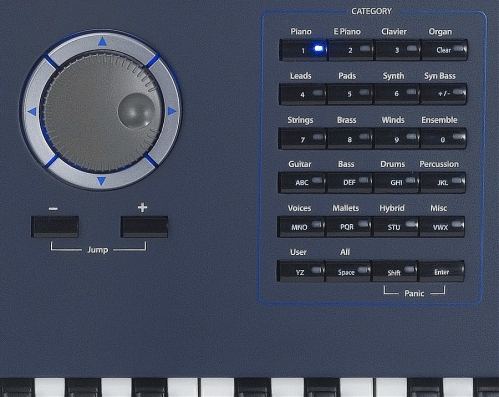Choose the Ensemble category (0) button
Viewport: 499px width, 397px height.
(443, 139)
